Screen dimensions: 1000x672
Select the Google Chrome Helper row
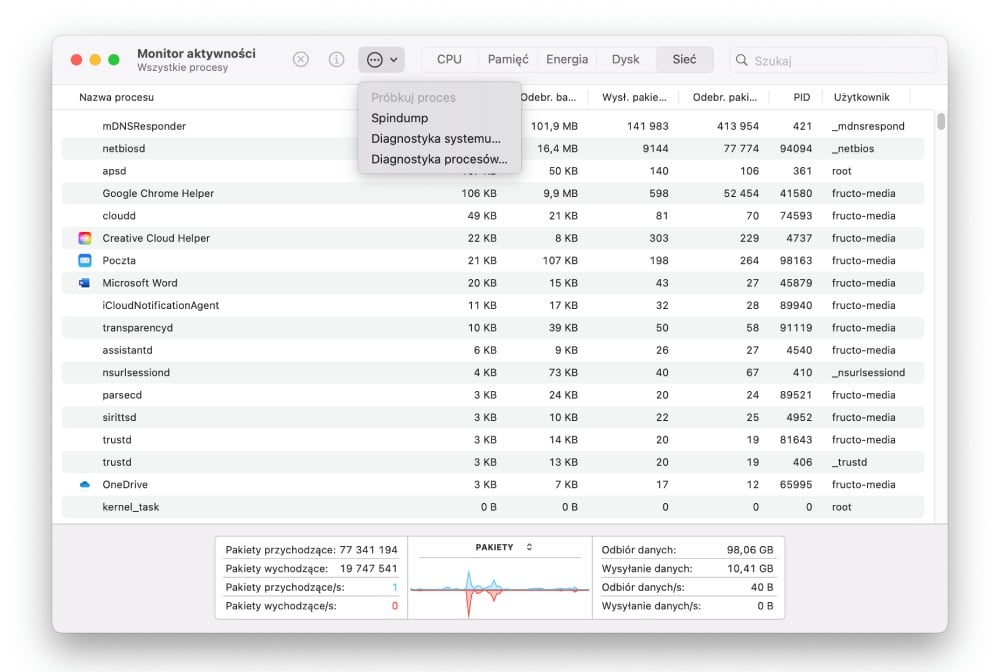(492, 193)
